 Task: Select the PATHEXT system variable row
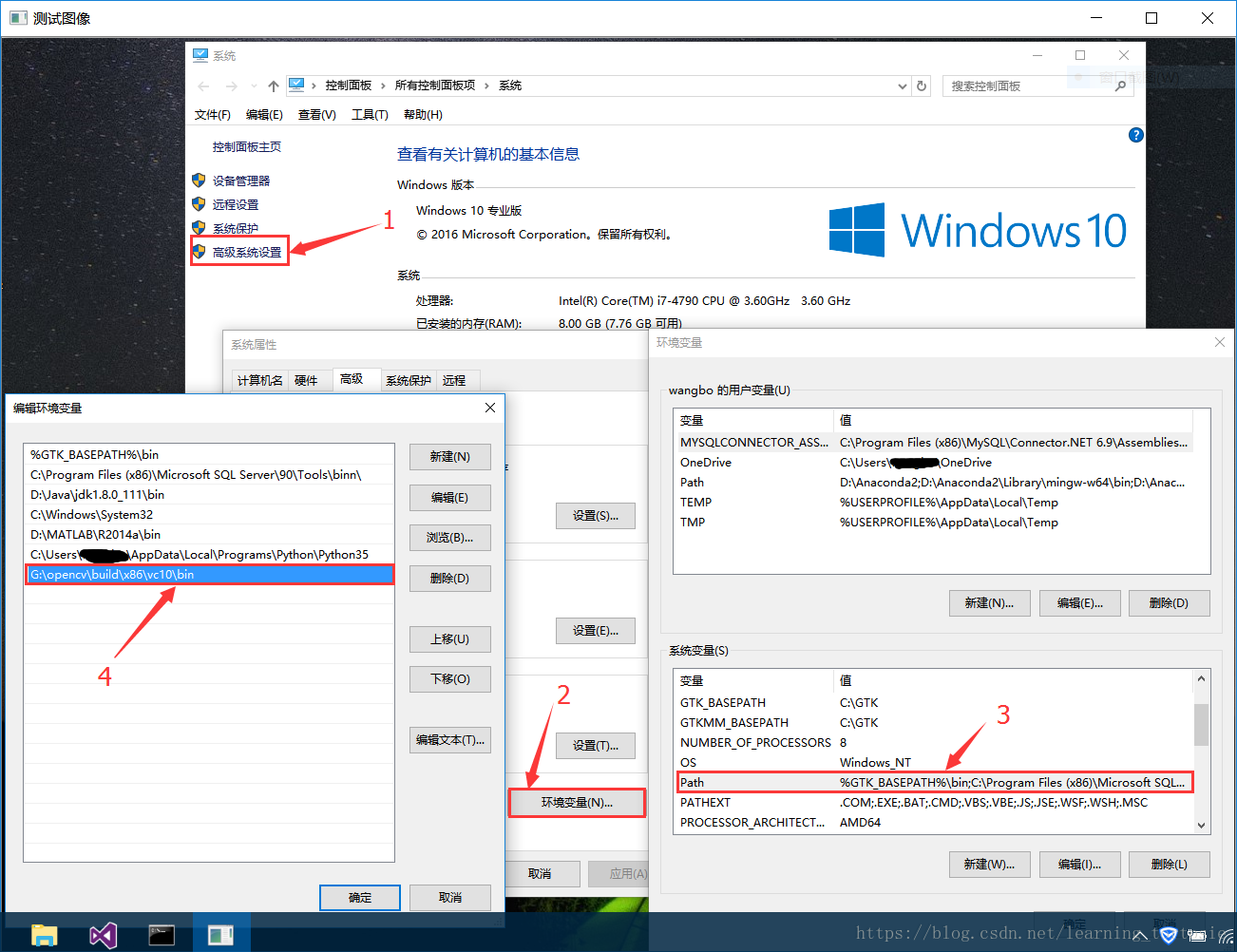pyautogui.click(x=935, y=803)
